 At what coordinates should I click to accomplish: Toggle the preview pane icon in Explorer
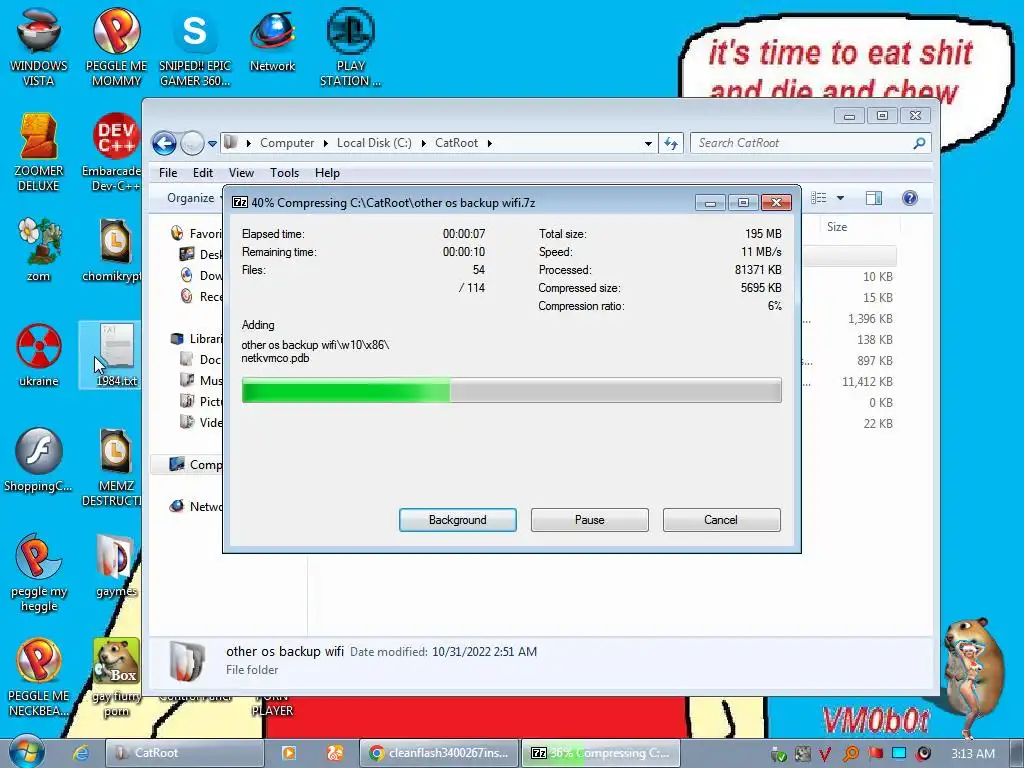[874, 198]
